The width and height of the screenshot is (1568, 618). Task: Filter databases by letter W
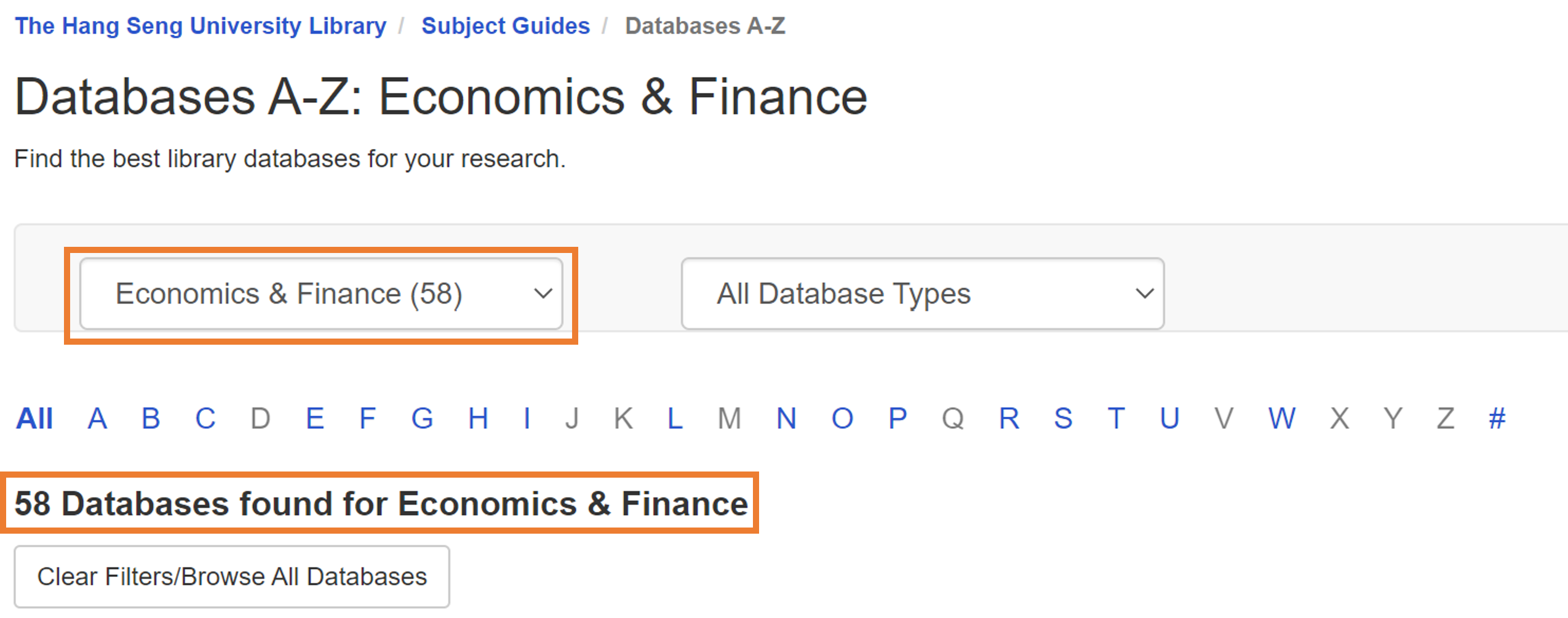point(1281,419)
